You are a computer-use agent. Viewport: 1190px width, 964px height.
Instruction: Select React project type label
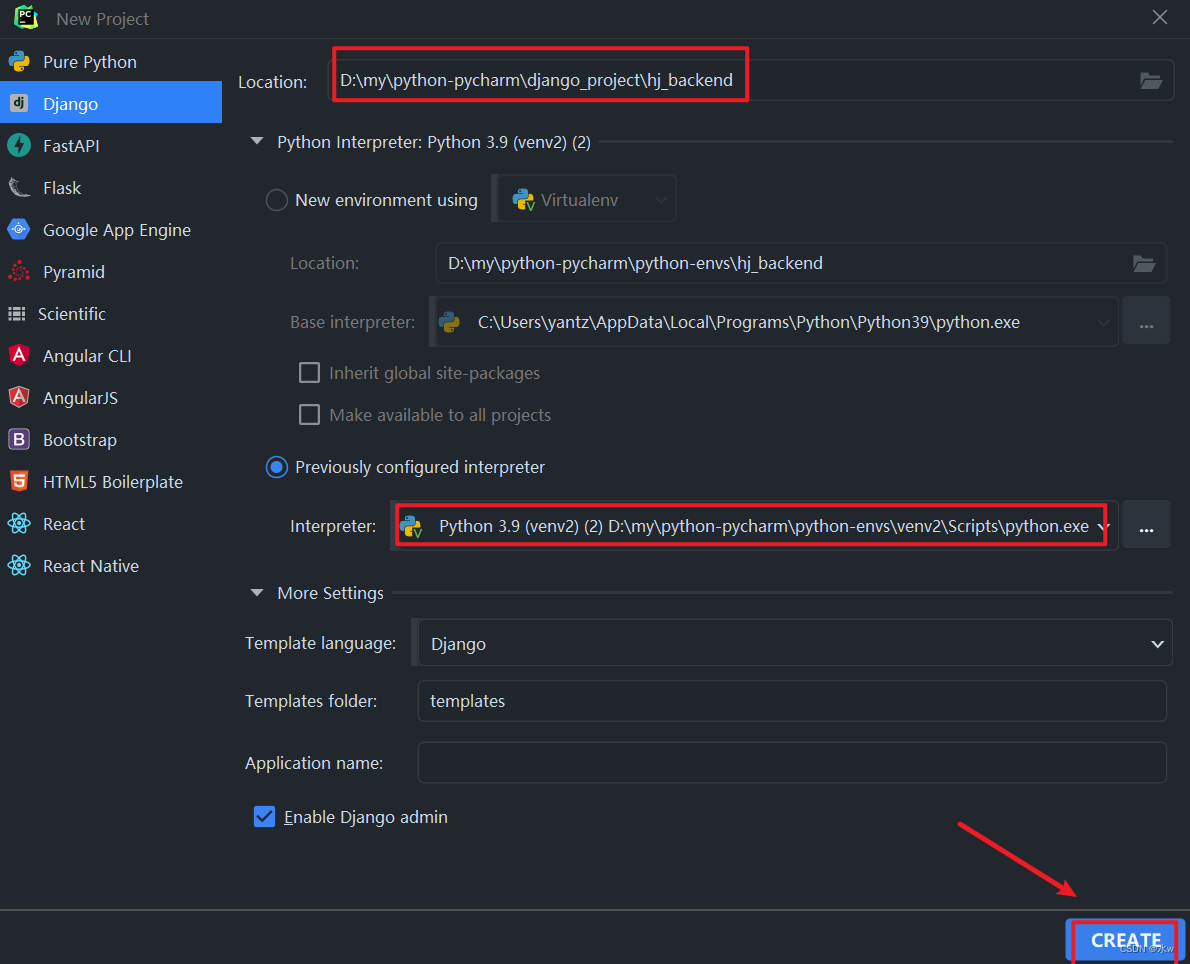point(64,524)
